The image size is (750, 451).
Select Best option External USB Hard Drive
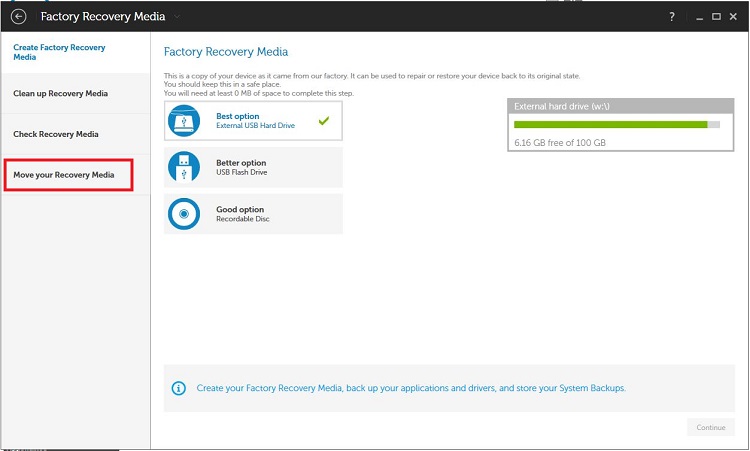pos(253,121)
